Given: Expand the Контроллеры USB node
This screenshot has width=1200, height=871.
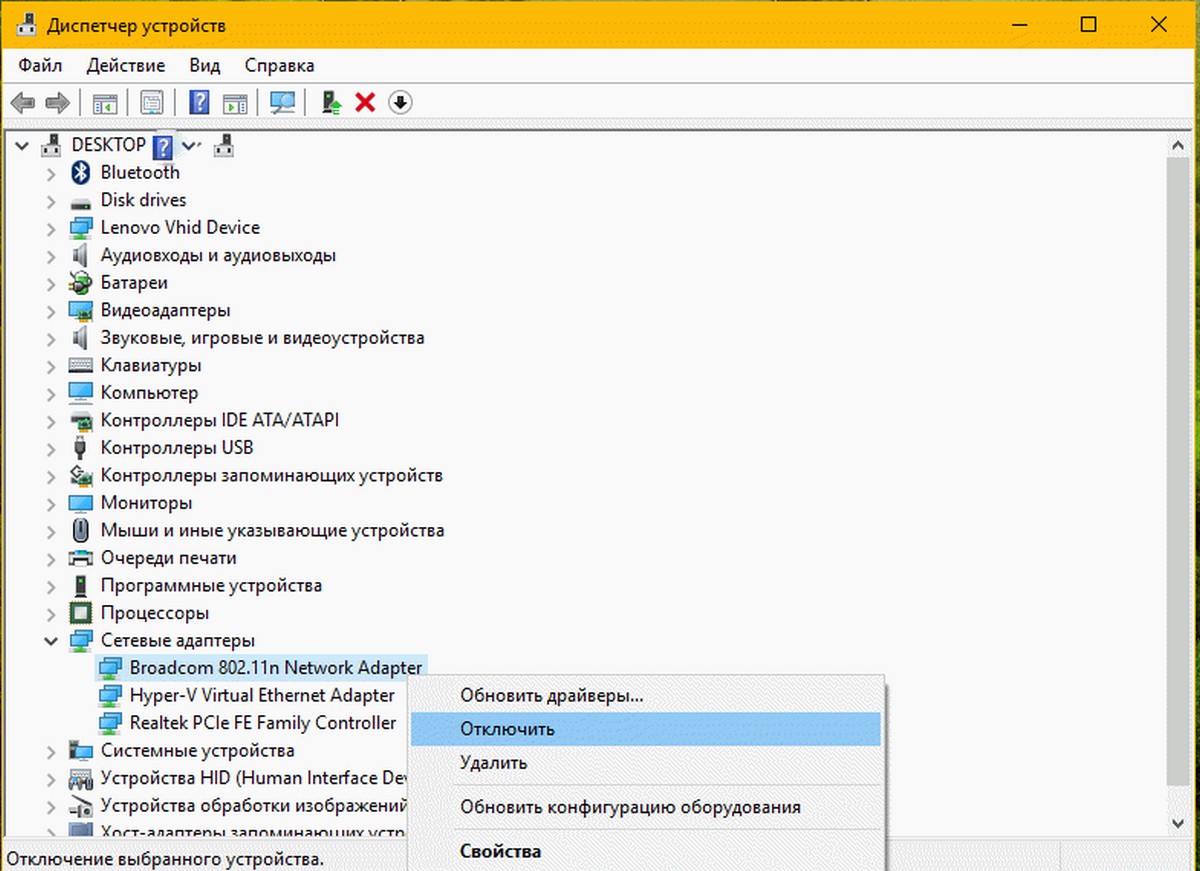Looking at the screenshot, I should [x=50, y=448].
